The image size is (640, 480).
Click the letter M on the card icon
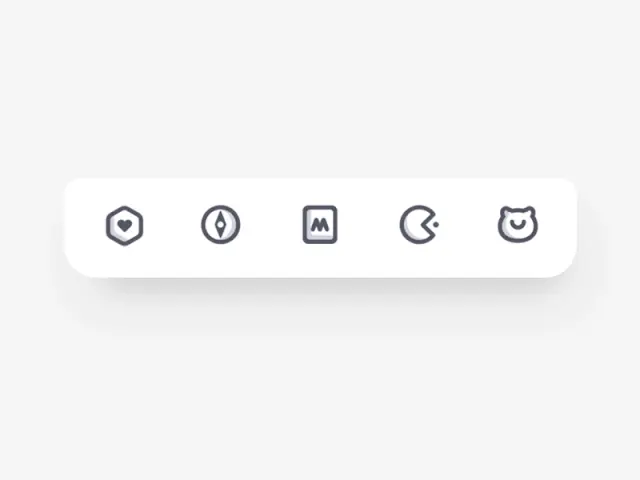click(320, 225)
